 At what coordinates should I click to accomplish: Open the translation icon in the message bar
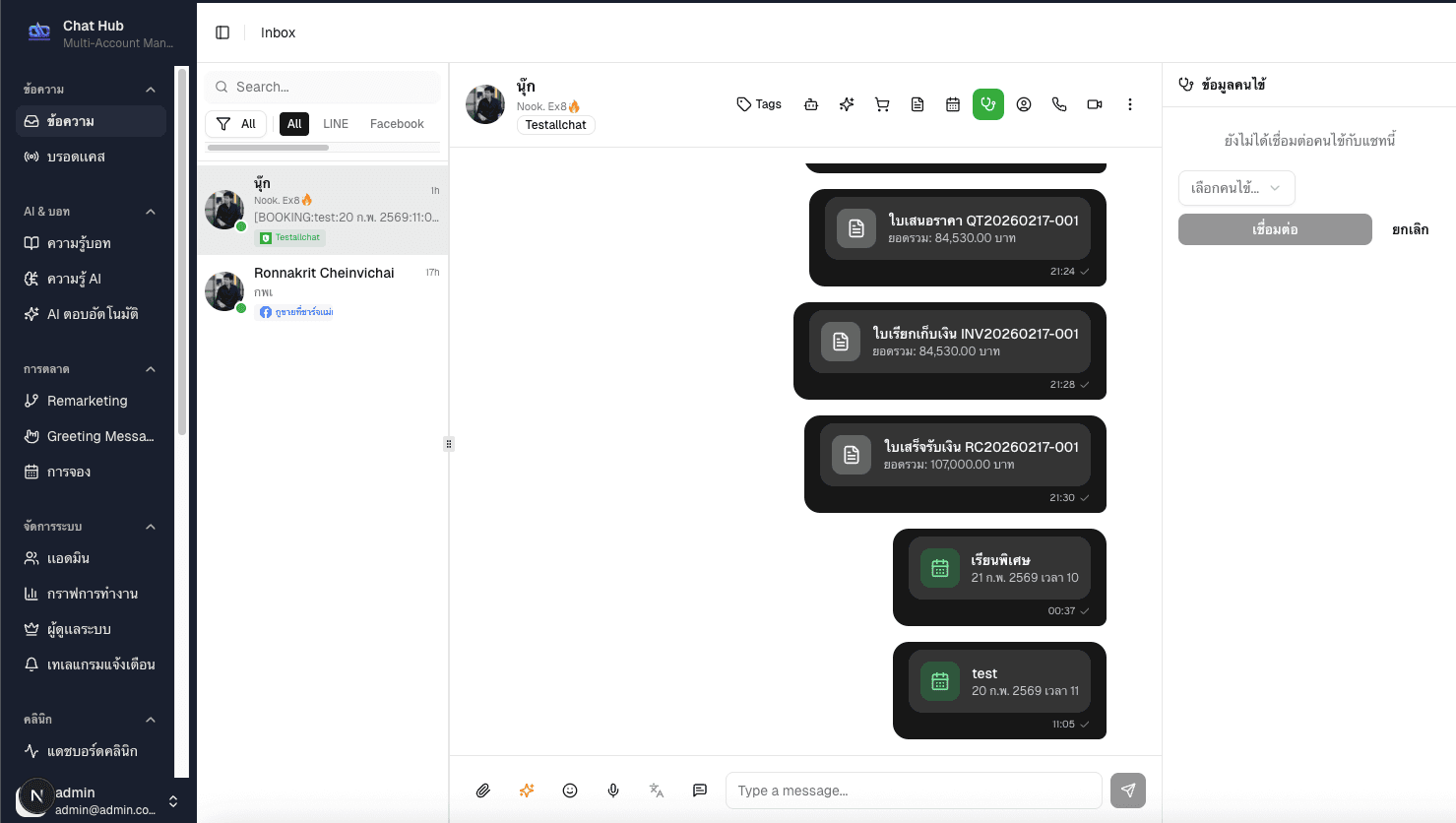coord(656,791)
